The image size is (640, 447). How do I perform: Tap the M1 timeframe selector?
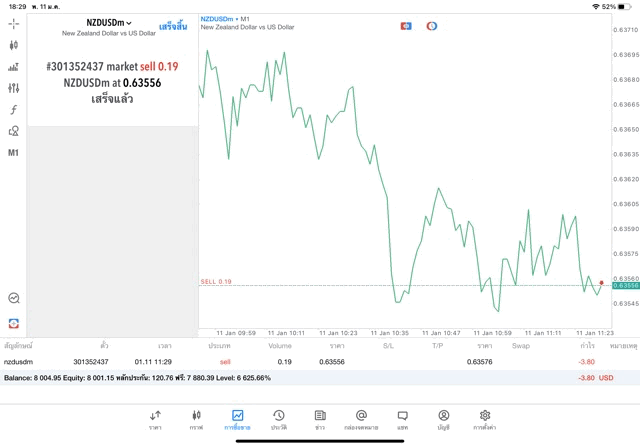[x=13, y=153]
